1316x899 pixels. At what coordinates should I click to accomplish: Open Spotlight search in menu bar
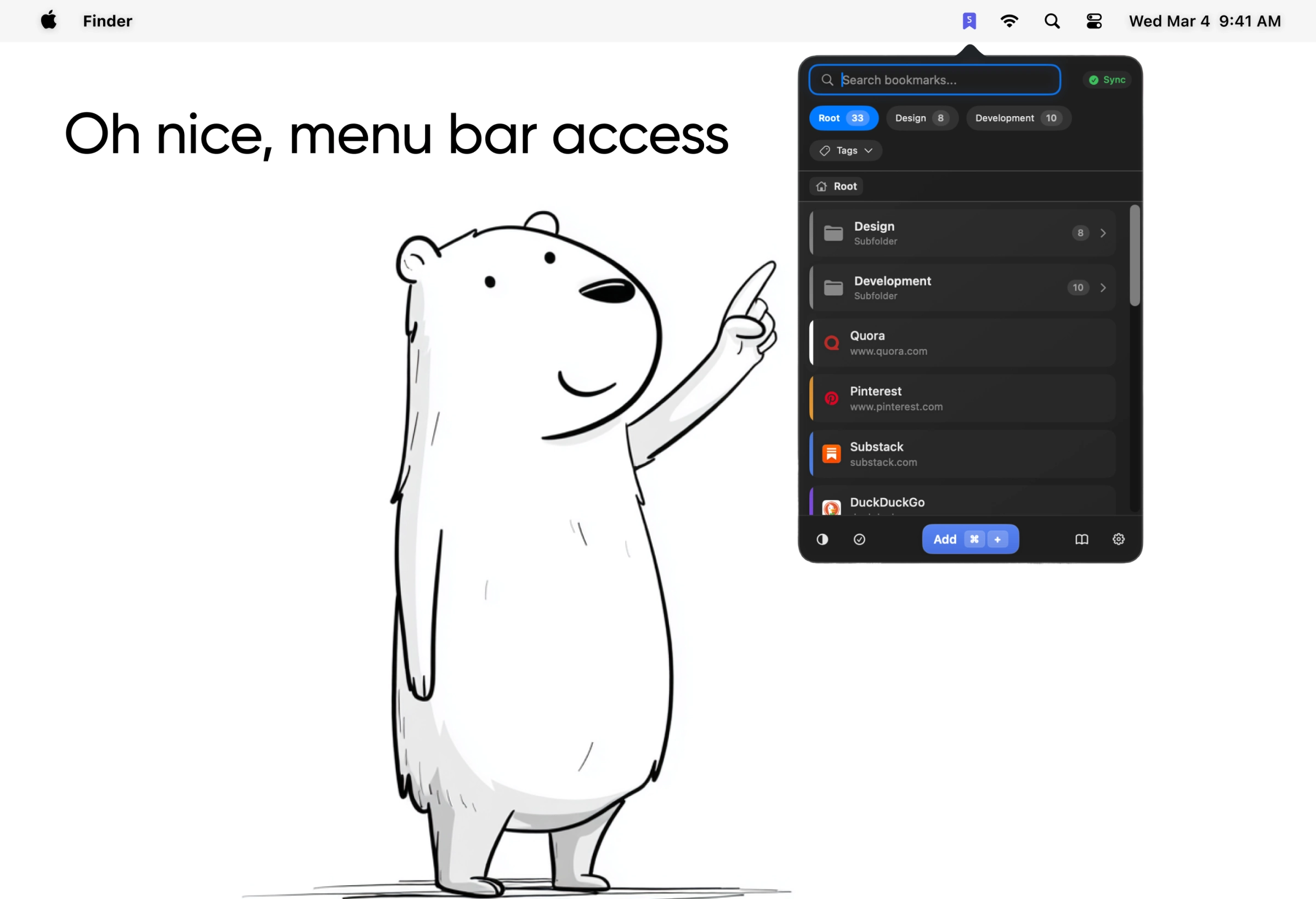click(x=1052, y=21)
